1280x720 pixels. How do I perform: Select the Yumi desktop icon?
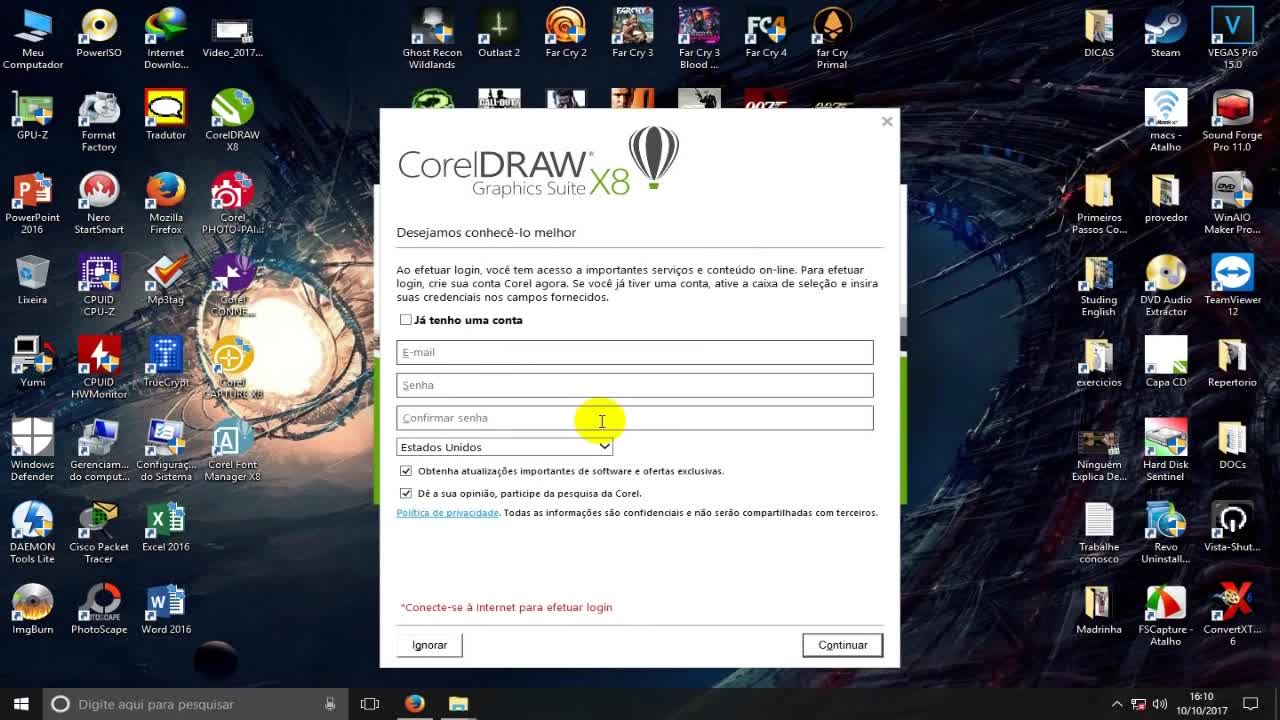click(33, 362)
